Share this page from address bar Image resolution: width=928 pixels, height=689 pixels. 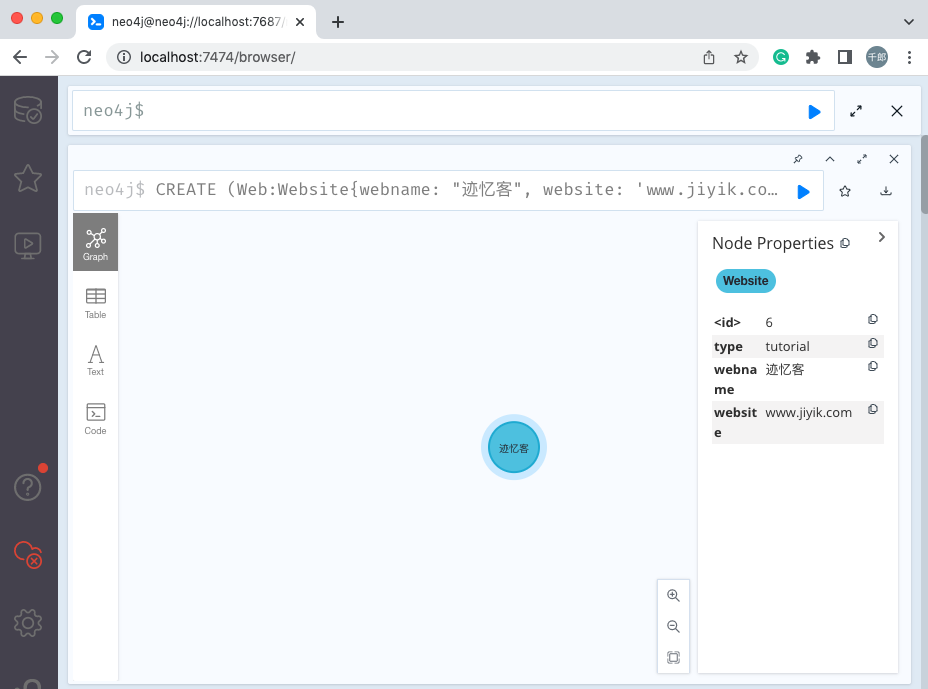[708, 57]
